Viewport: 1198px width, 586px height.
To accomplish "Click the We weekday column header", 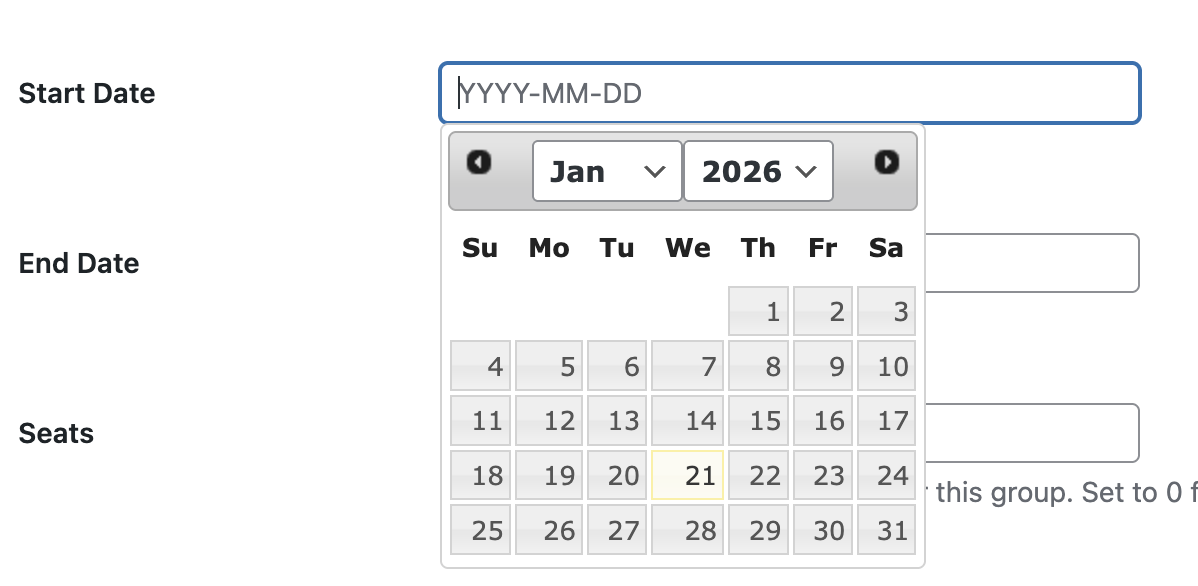I will (687, 248).
